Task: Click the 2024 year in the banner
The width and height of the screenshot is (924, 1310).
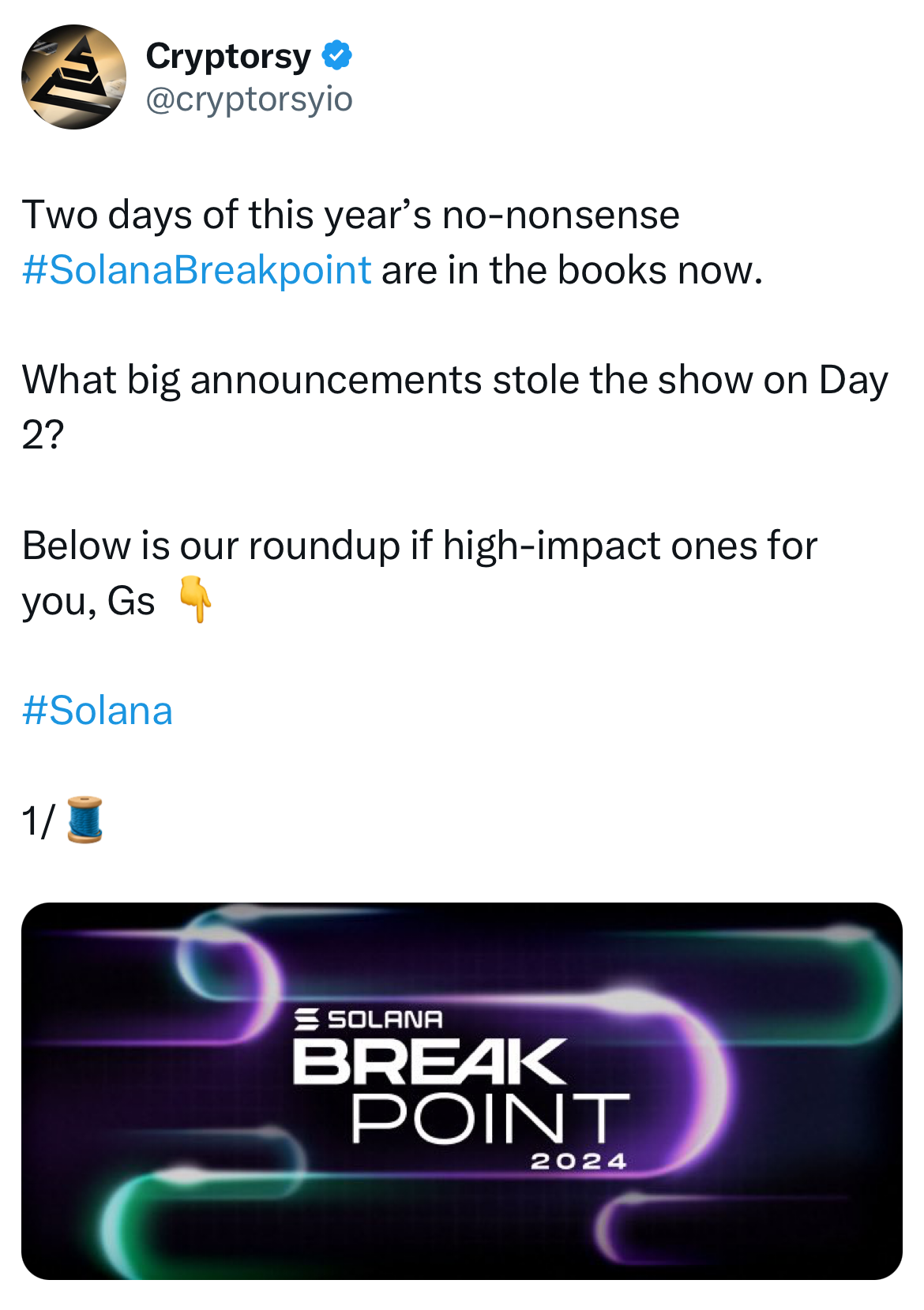Action: tap(579, 1162)
